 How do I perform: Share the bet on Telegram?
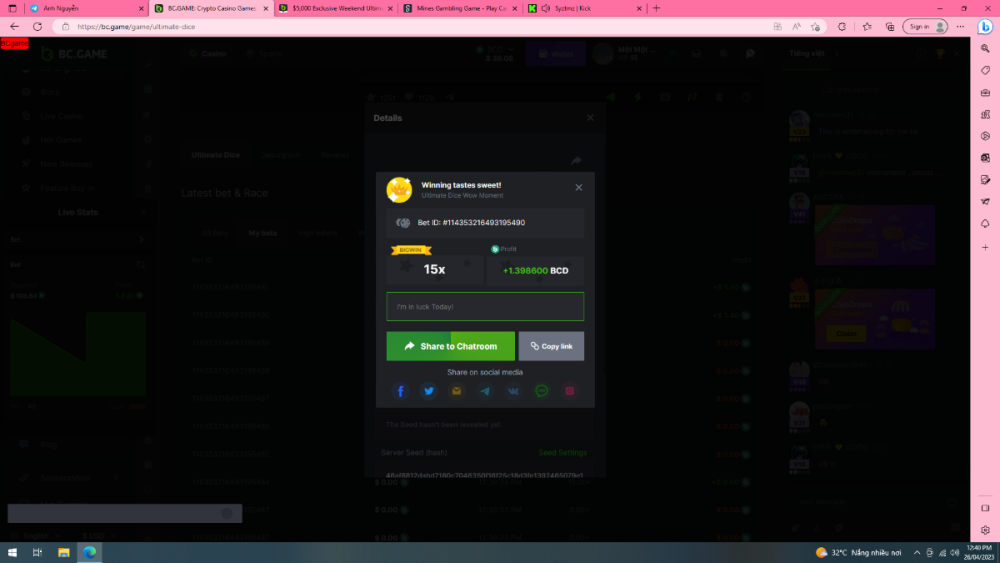pyautogui.click(x=485, y=392)
